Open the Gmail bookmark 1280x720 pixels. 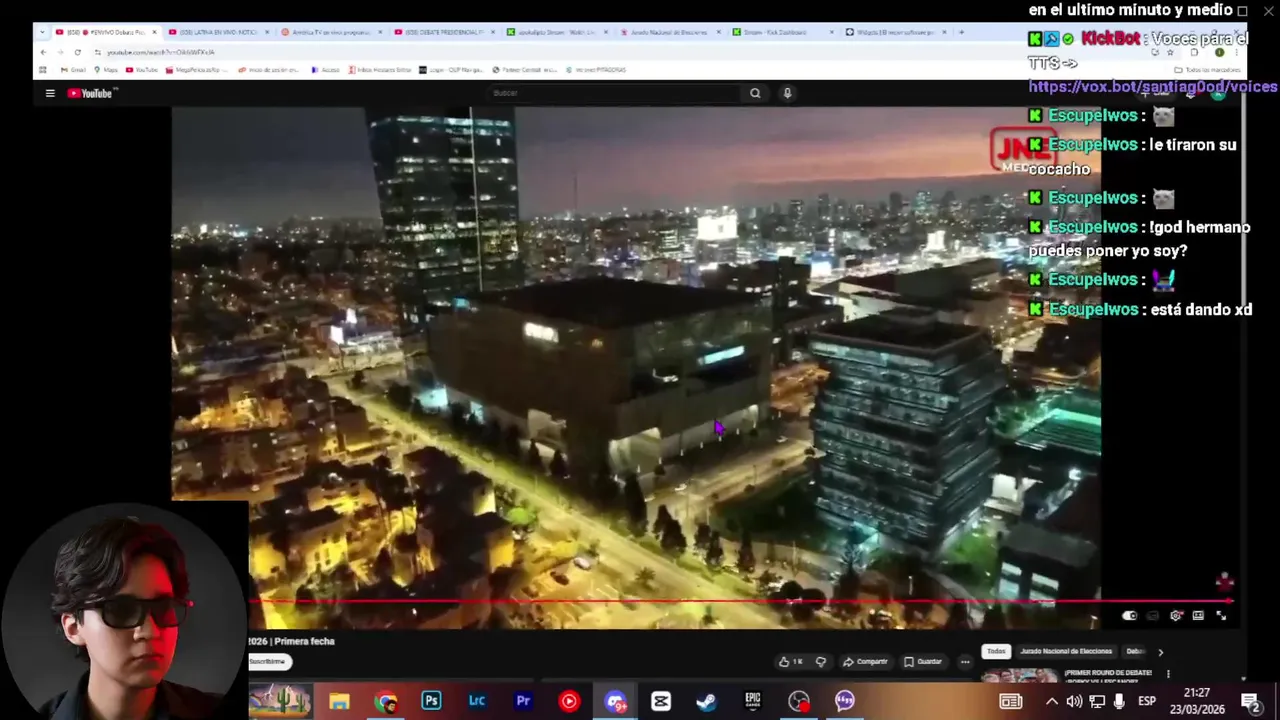pyautogui.click(x=71, y=70)
